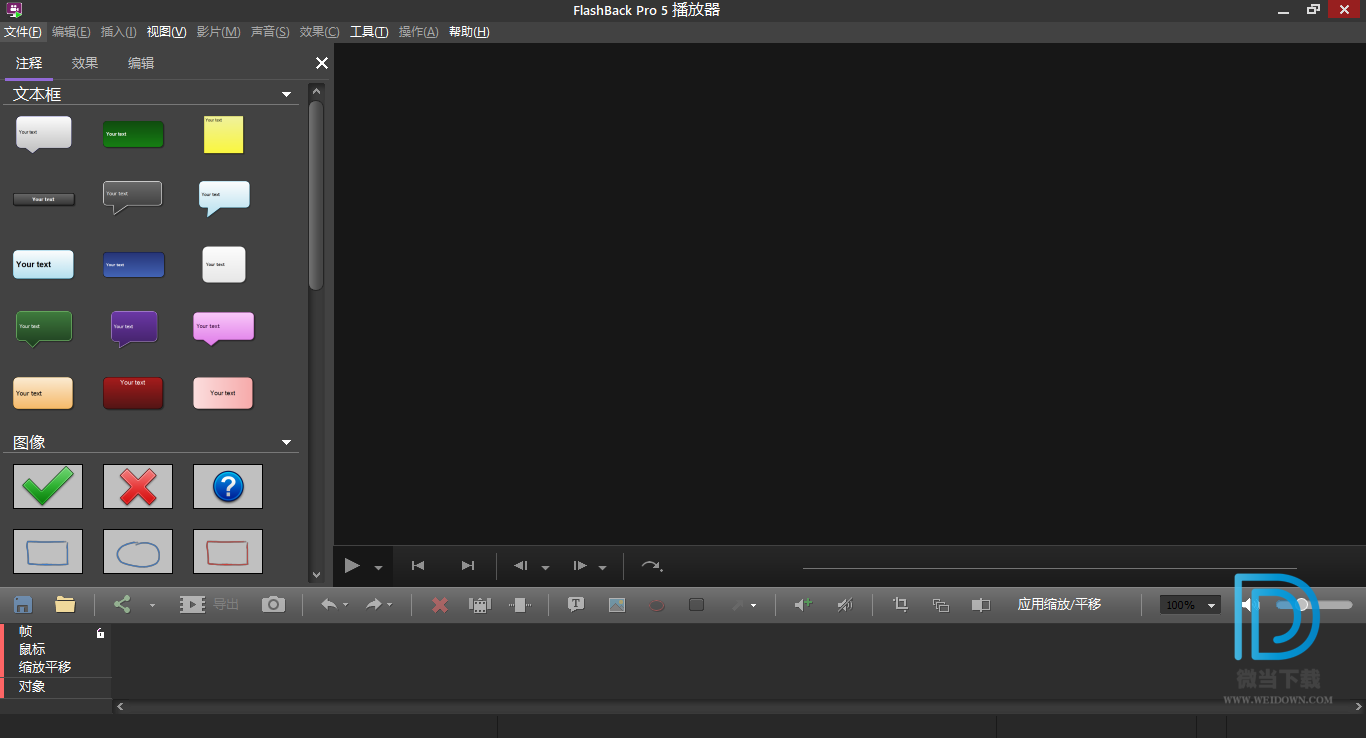The height and width of the screenshot is (738, 1366).
Task: Click the zoom-pan rectangle icon
Action: [981, 605]
